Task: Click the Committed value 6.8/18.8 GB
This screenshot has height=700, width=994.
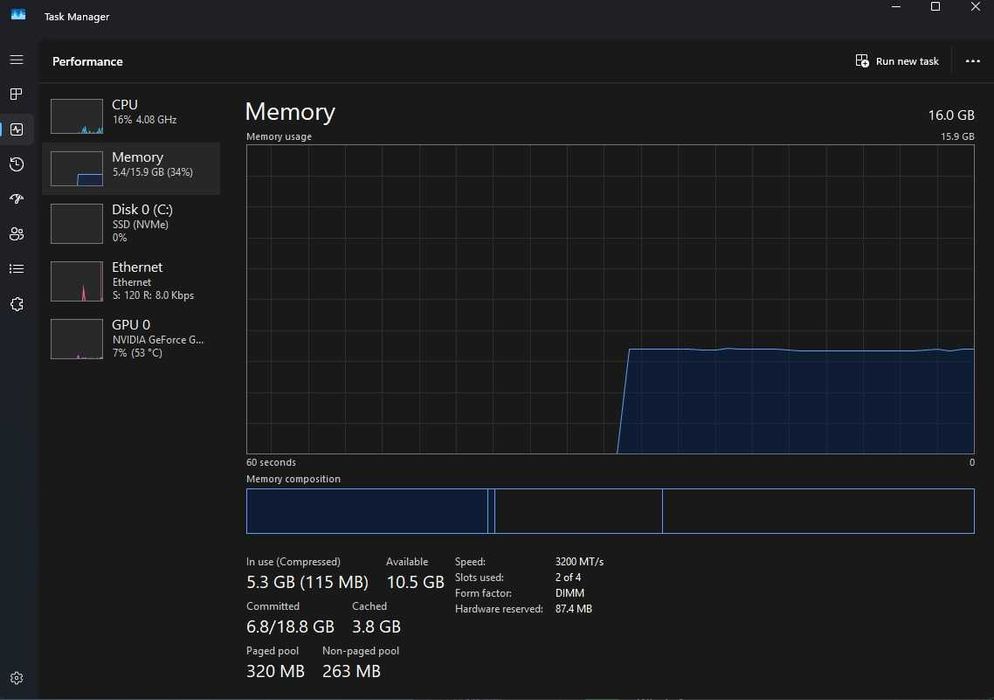Action: [x=290, y=626]
